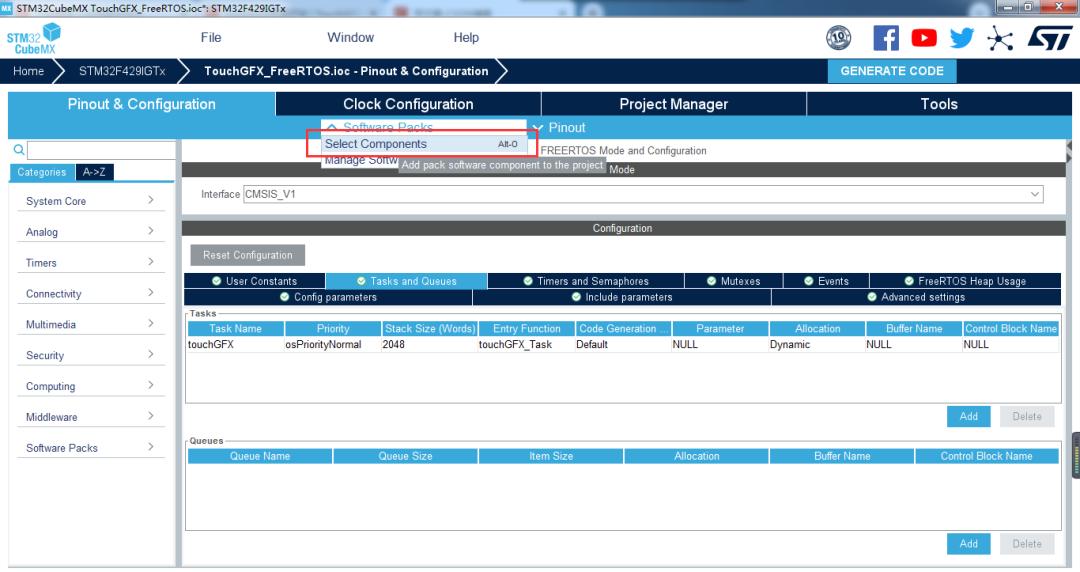Click GENERATE CODE button
This screenshot has width=1080, height=572.
pyautogui.click(x=892, y=71)
